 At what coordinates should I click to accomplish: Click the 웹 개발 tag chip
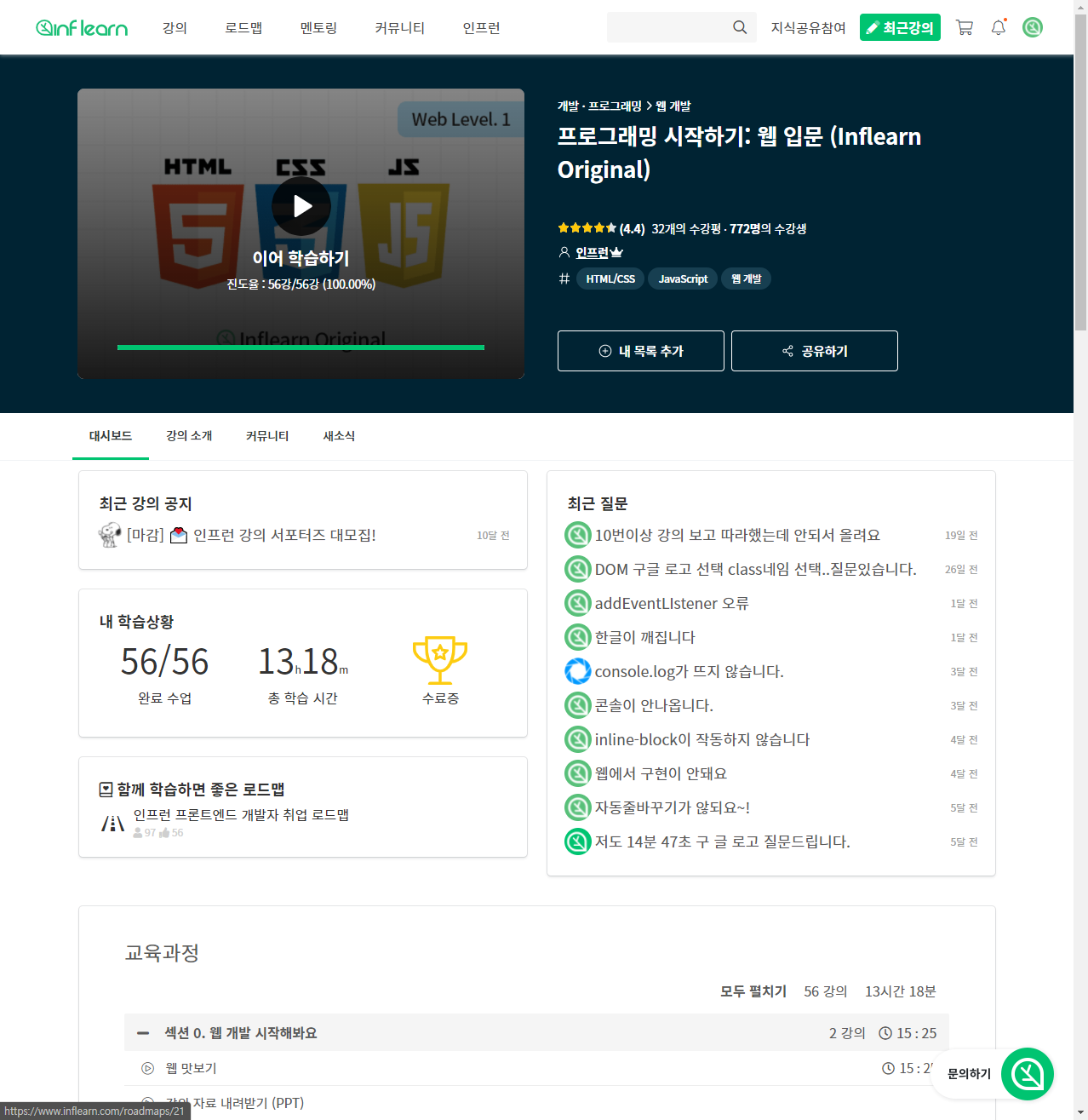747,279
